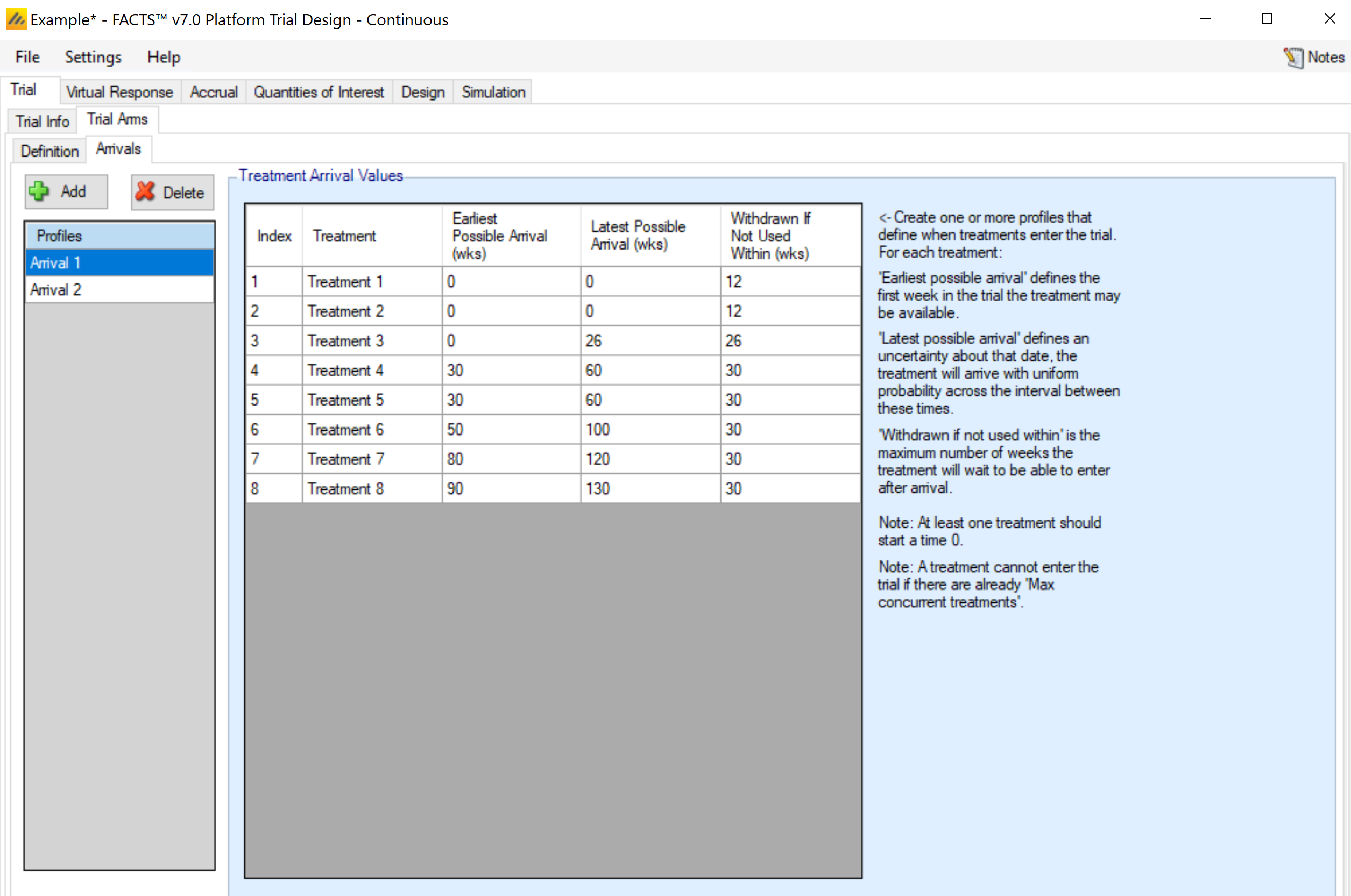1351x896 pixels.
Task: Open the Settings menu
Action: (93, 57)
